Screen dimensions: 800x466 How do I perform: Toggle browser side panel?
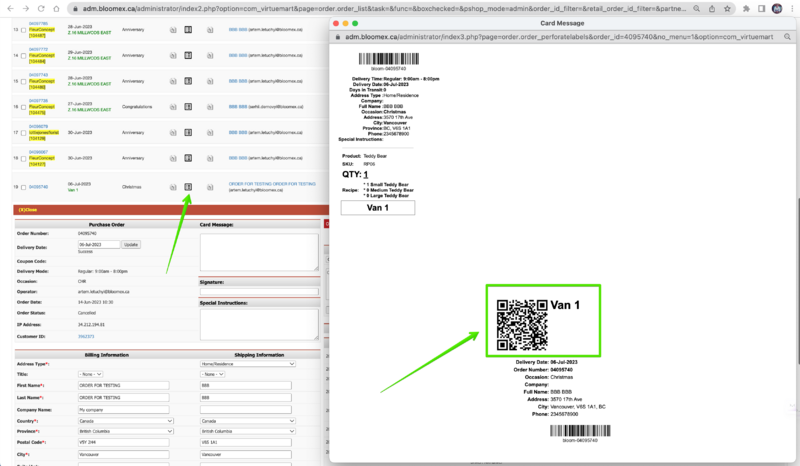[762, 9]
